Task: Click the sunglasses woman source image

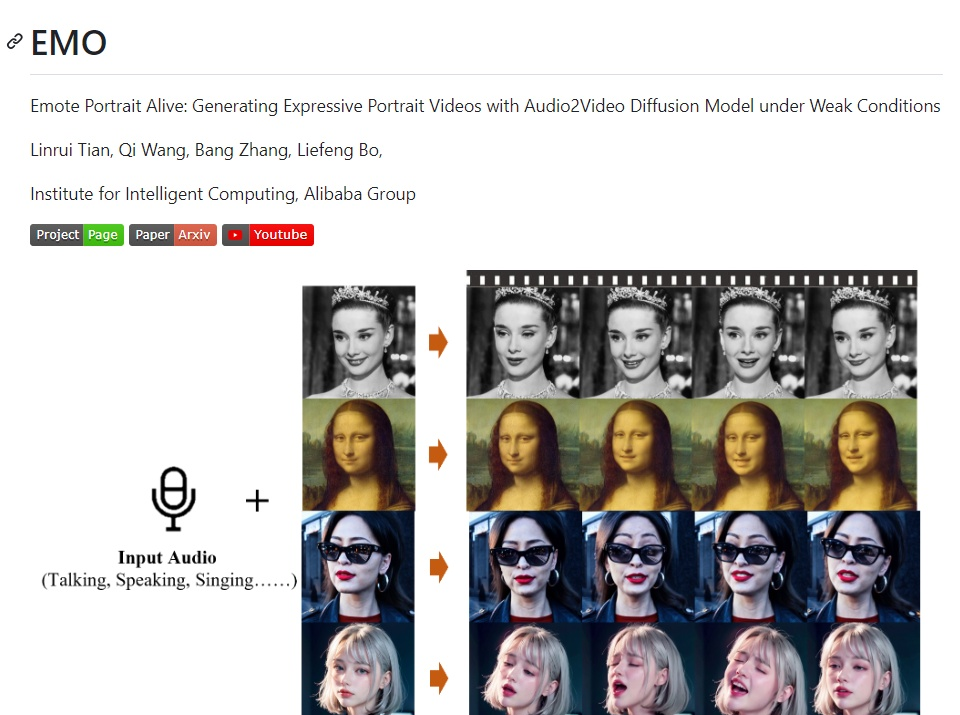Action: coord(358,566)
